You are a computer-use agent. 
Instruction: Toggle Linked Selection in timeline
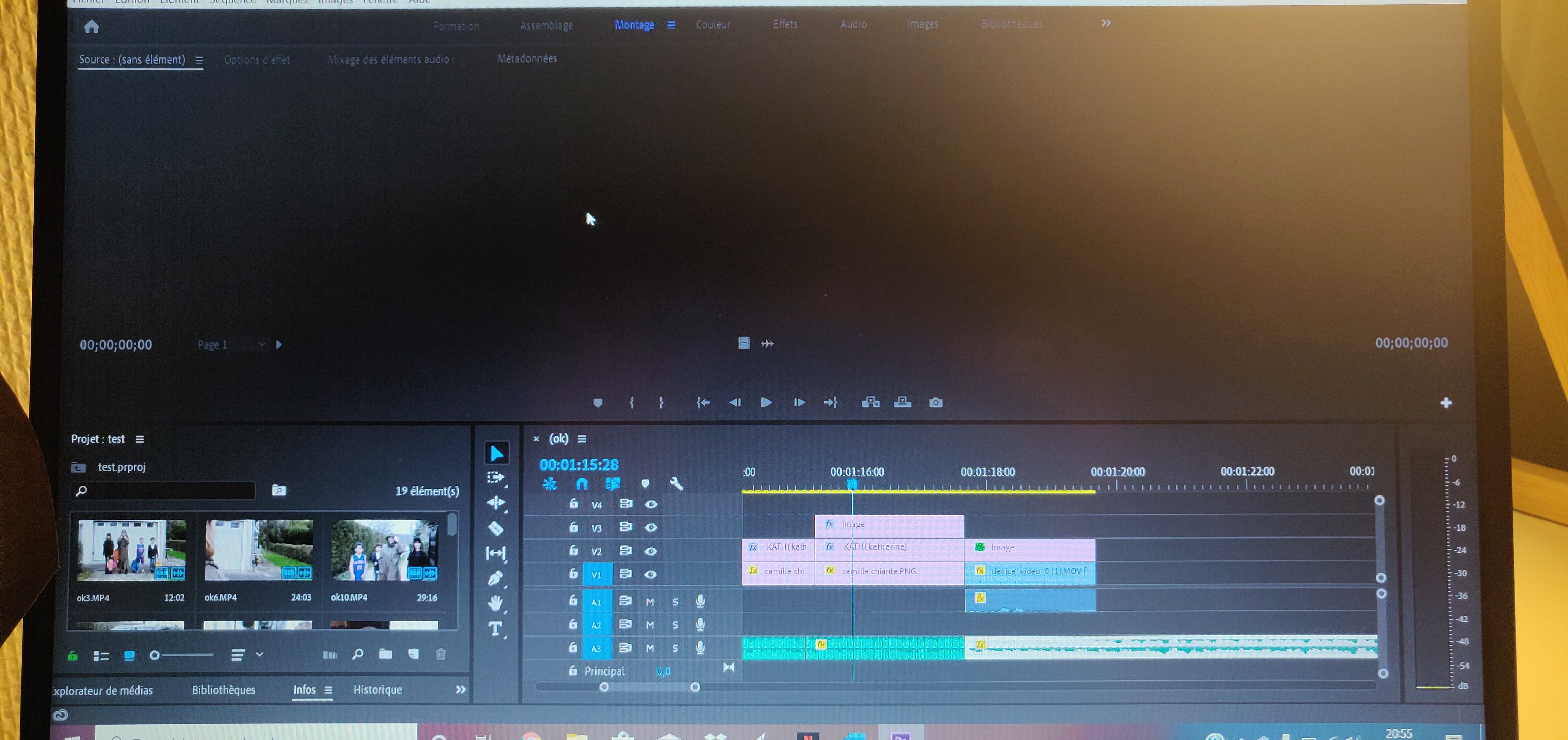point(613,484)
